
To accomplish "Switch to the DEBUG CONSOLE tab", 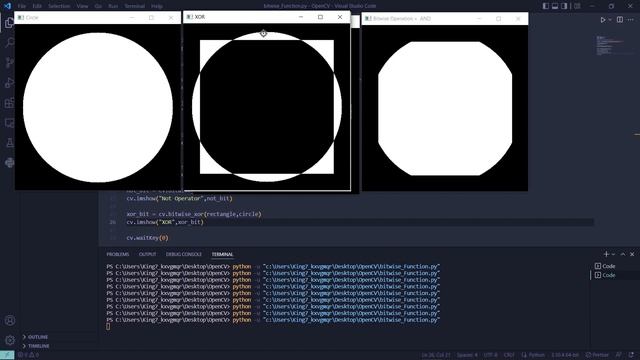I will (184, 254).
